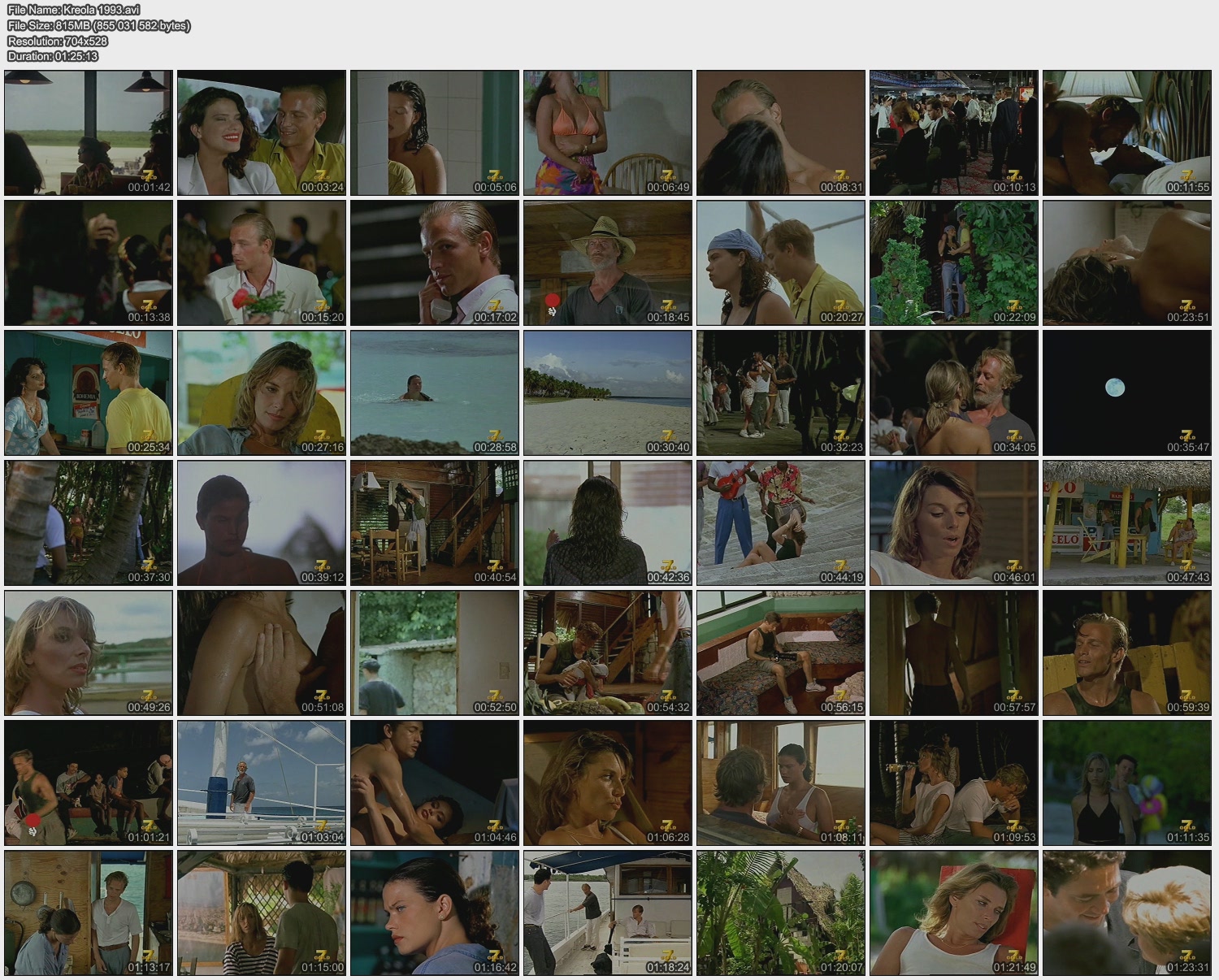Screen dimensions: 1219x980
Task: Click the thatched hut thumbnail 01:20:07
Action: tap(781, 913)
